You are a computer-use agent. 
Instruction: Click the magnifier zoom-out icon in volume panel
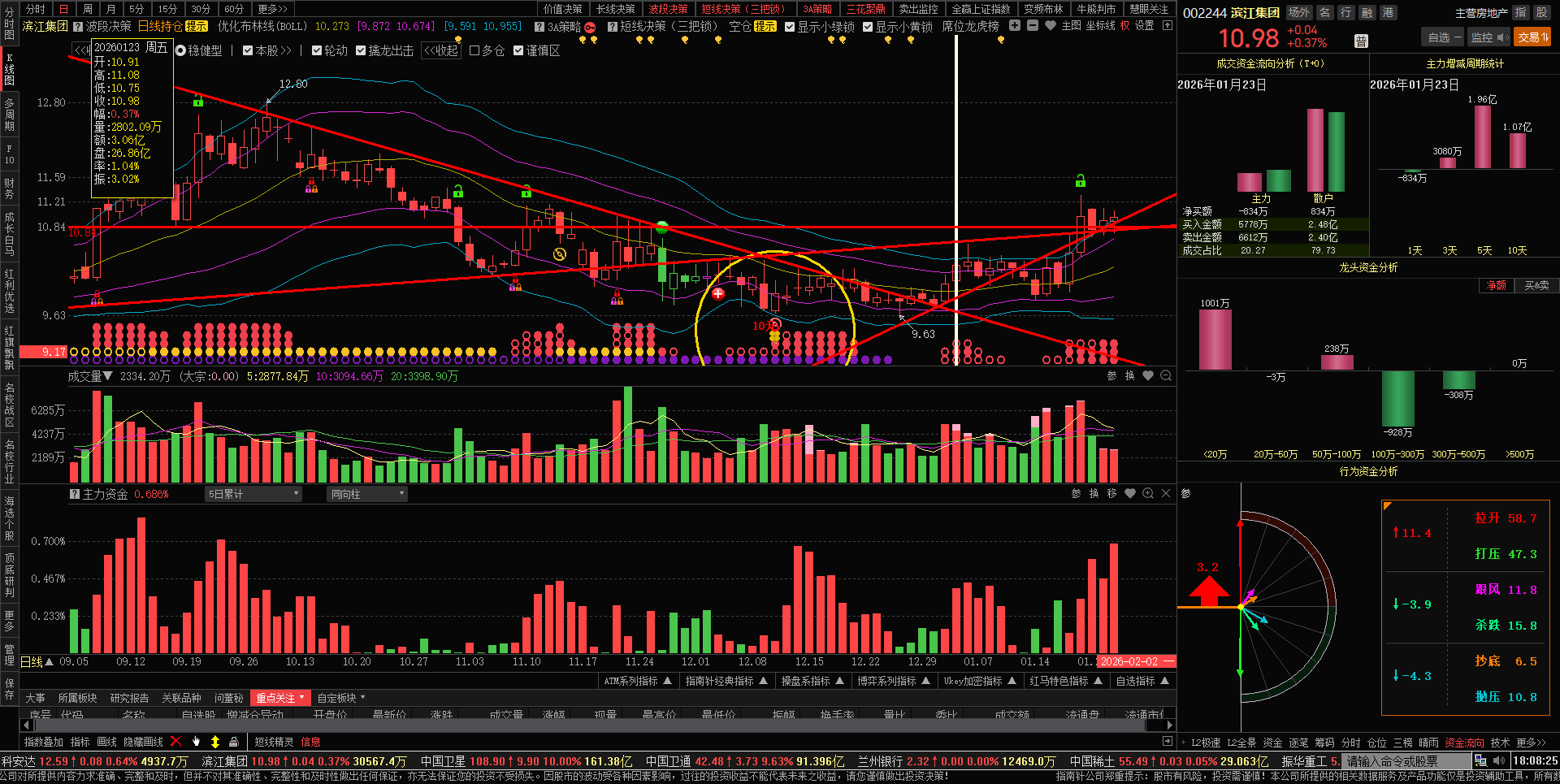[x=1166, y=375]
